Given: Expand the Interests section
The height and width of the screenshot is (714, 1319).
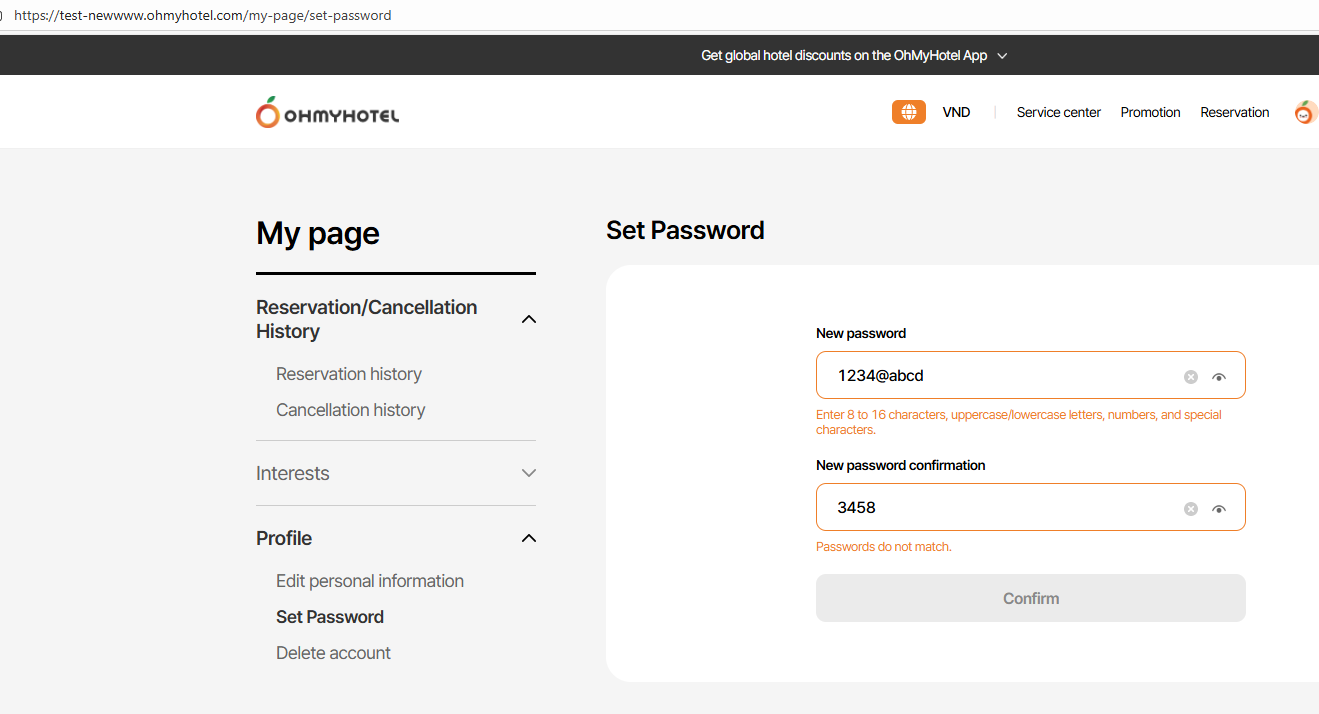Looking at the screenshot, I should pos(529,473).
